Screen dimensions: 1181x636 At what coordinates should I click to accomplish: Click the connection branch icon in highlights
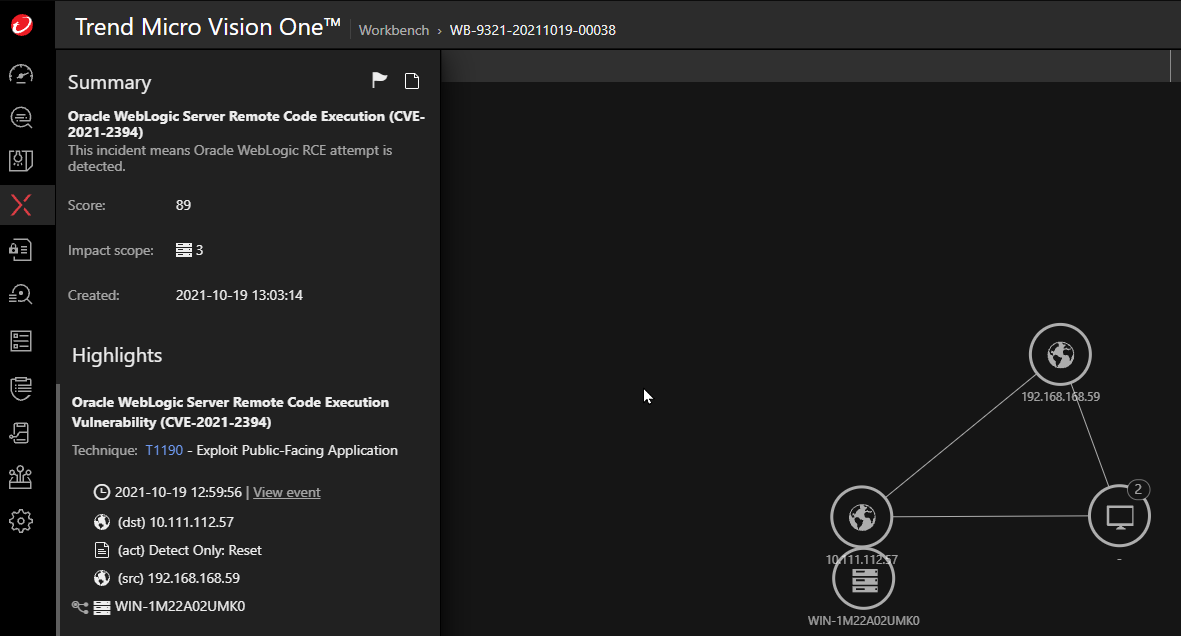point(80,606)
